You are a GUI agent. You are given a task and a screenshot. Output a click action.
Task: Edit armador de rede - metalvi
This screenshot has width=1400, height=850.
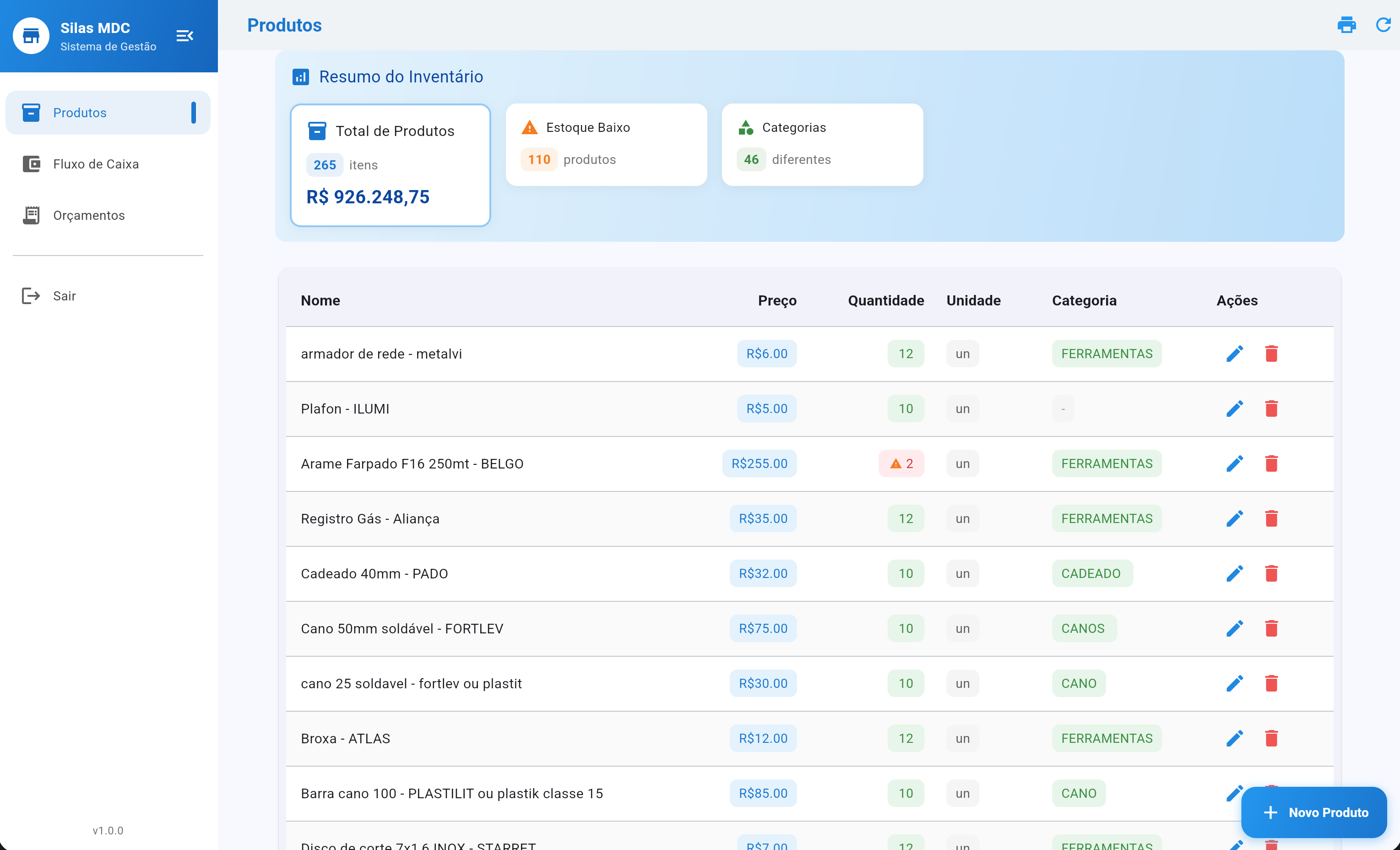point(1234,354)
